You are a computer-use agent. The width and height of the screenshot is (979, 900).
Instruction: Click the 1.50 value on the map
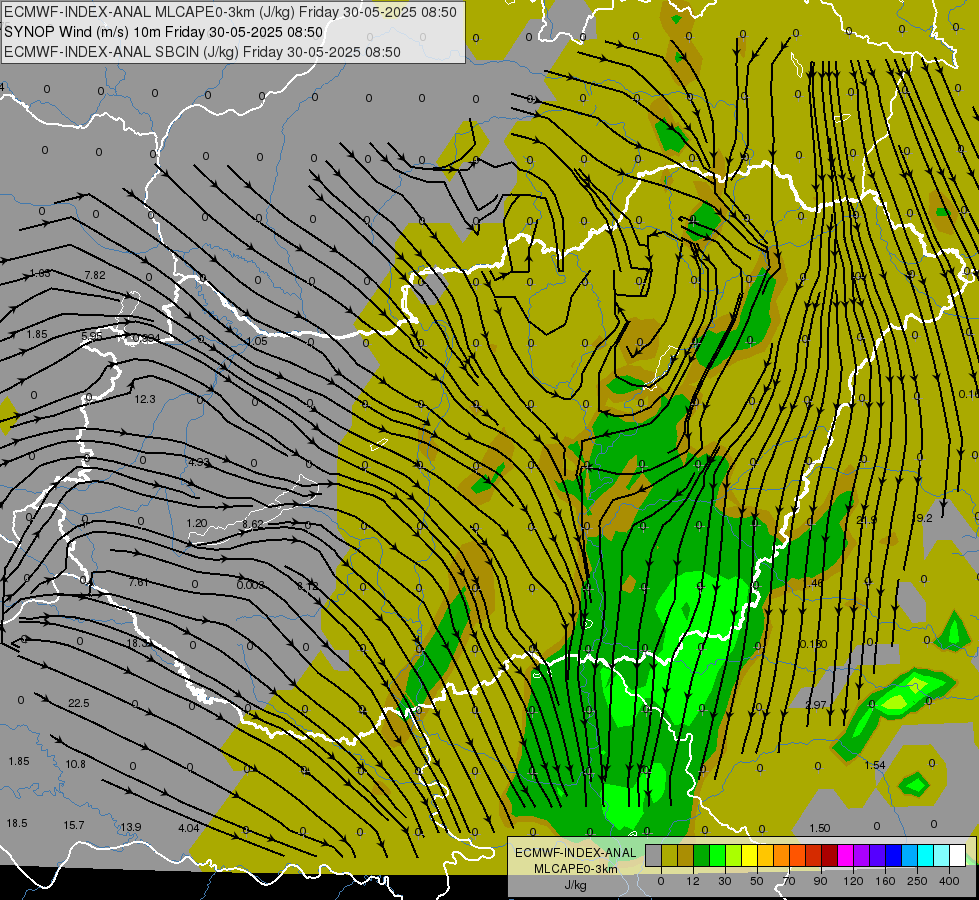(820, 828)
